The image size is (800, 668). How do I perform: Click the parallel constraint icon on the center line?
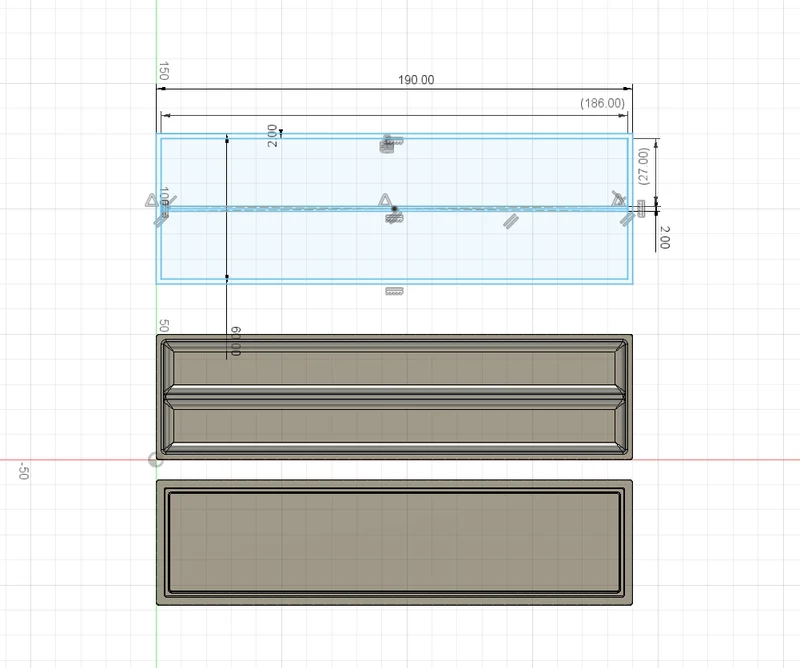coord(511,221)
